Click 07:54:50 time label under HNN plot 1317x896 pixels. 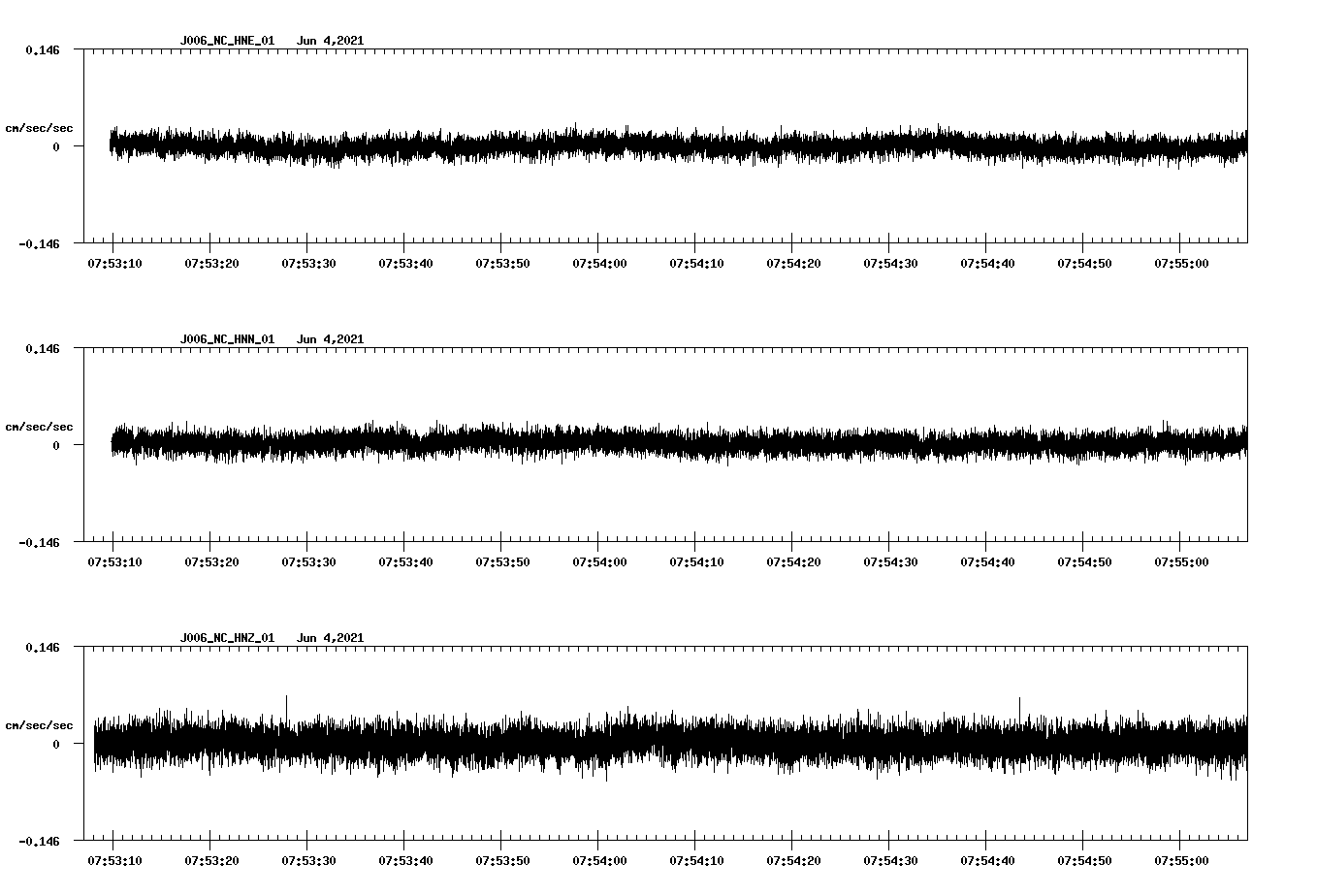1084,561
